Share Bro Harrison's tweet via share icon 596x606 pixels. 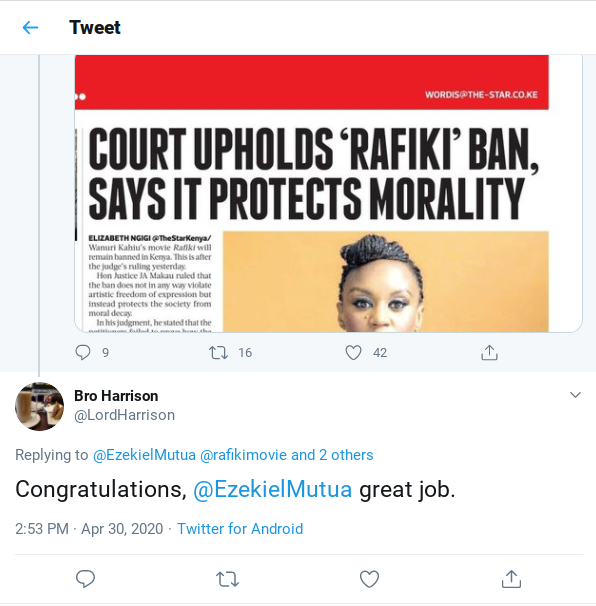[x=511, y=579]
